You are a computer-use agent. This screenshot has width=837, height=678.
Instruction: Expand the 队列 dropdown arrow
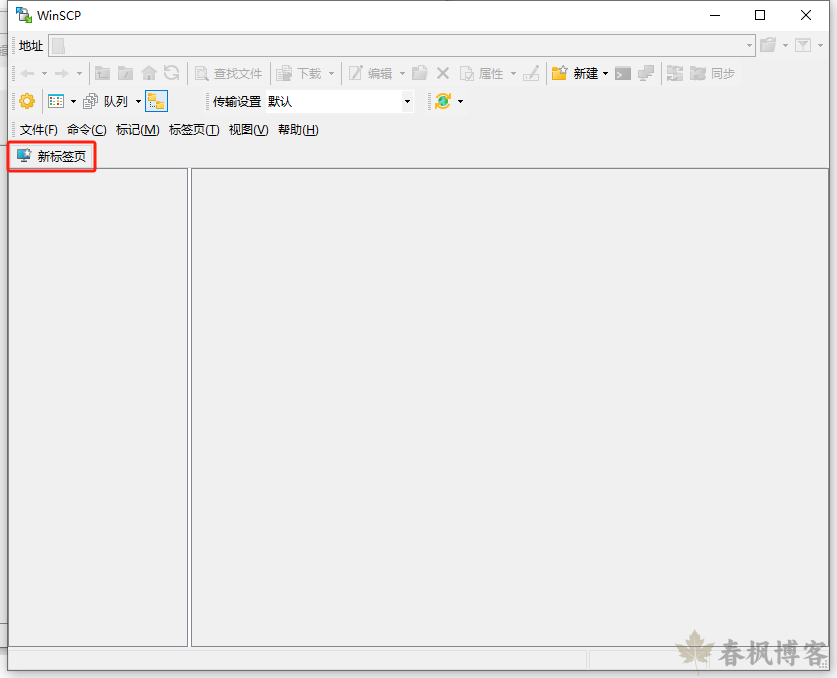point(138,101)
